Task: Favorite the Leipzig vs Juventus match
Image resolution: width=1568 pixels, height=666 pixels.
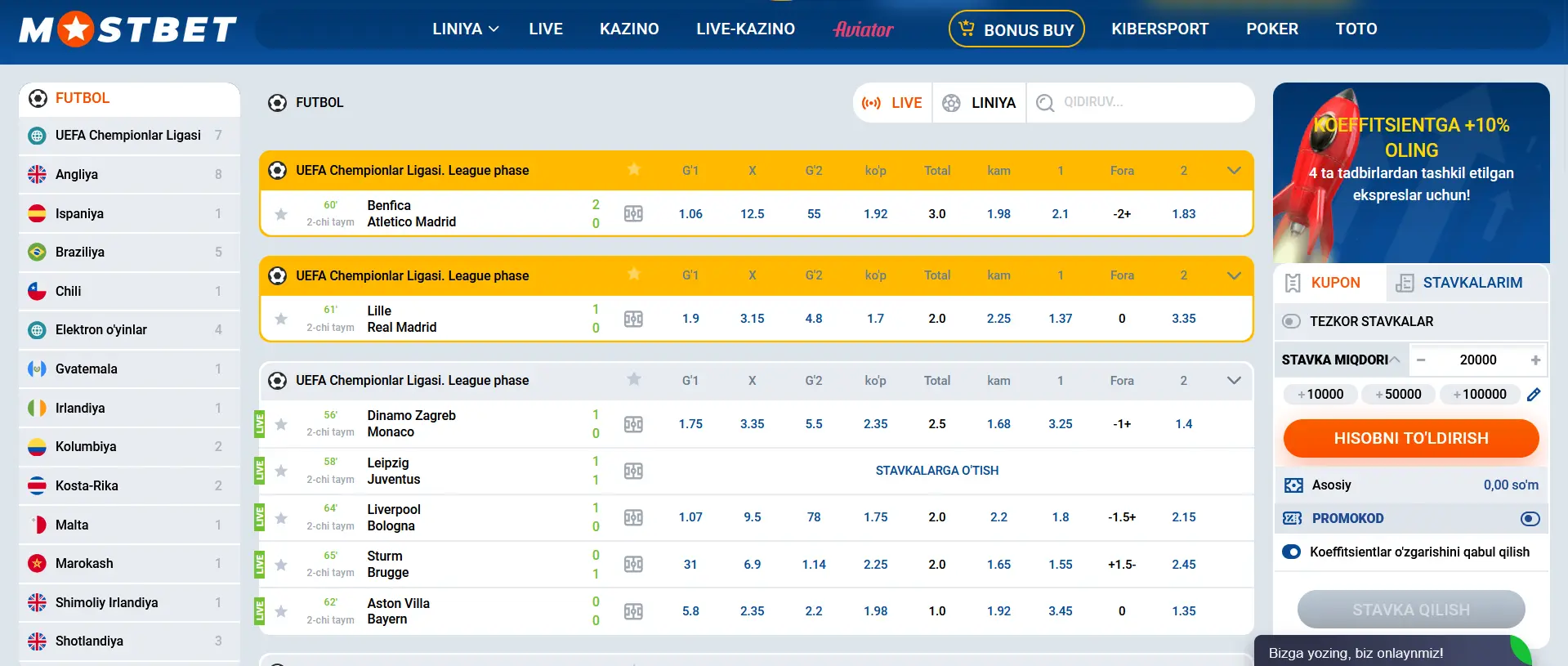Action: [x=281, y=471]
